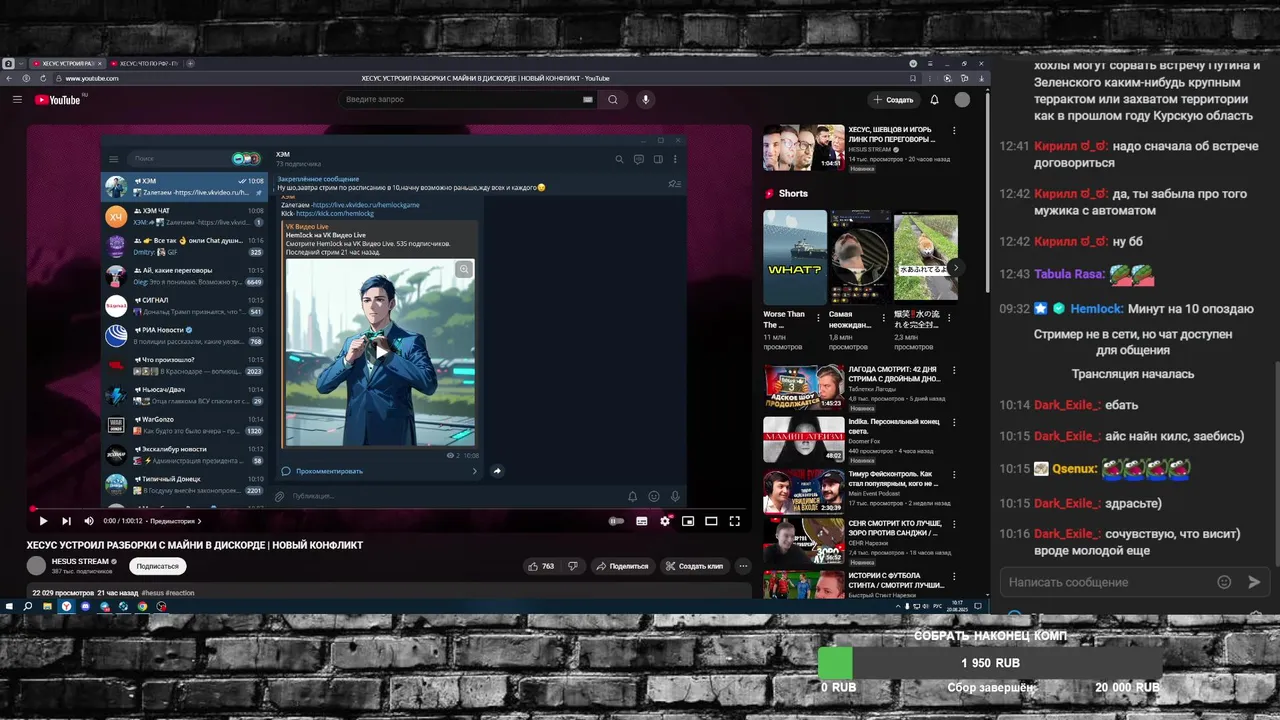
Task: Enter fullscreen in the video player
Action: [x=735, y=521]
